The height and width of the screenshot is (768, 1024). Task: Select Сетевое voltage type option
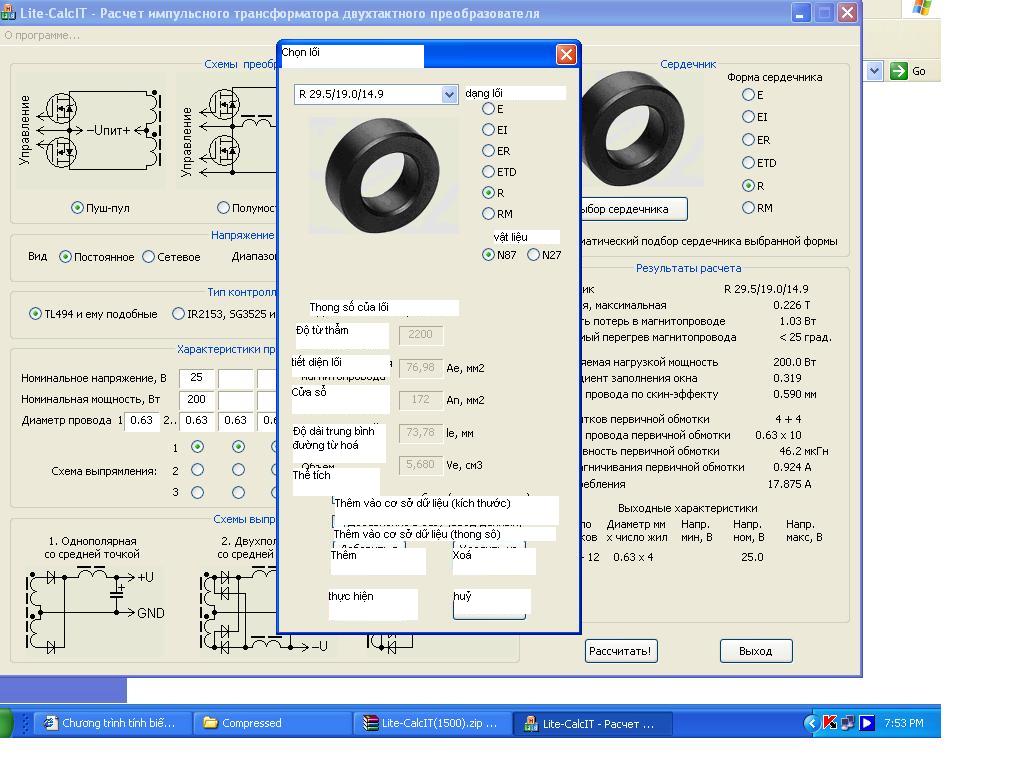pos(149,257)
